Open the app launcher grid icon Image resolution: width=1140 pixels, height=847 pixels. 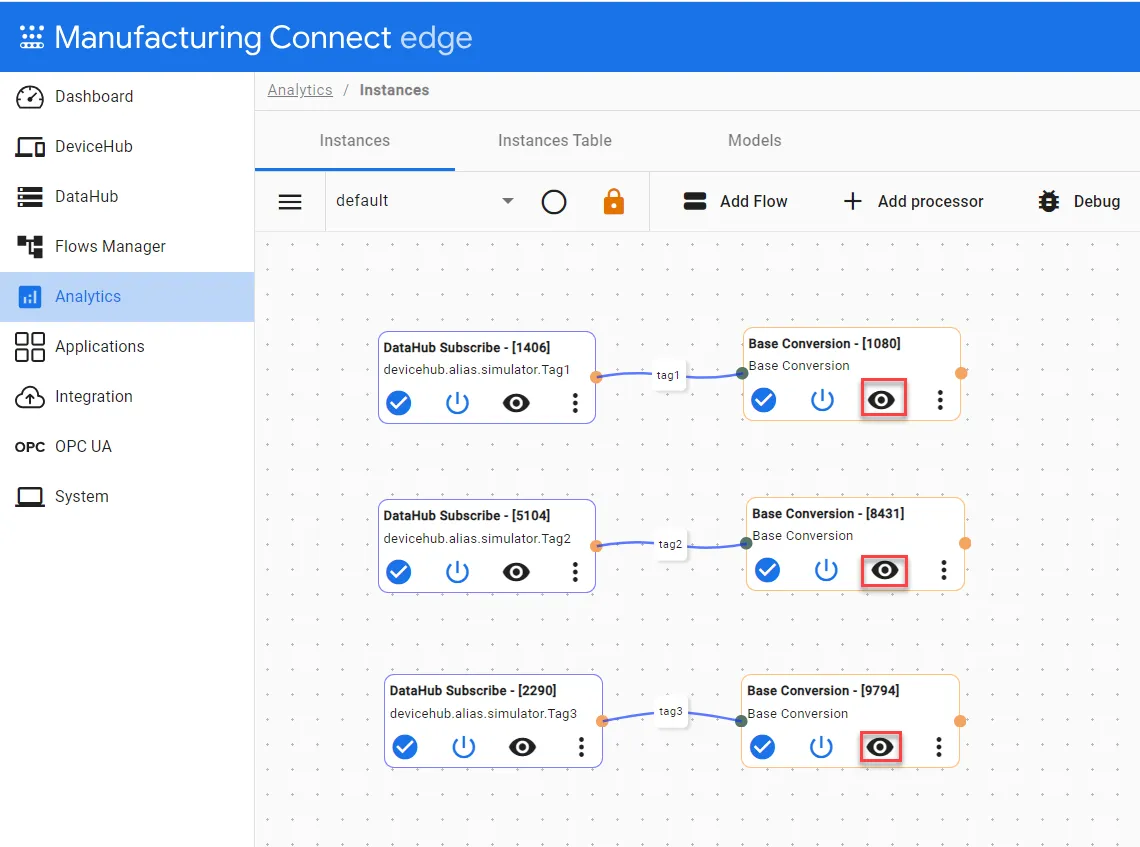(31, 37)
